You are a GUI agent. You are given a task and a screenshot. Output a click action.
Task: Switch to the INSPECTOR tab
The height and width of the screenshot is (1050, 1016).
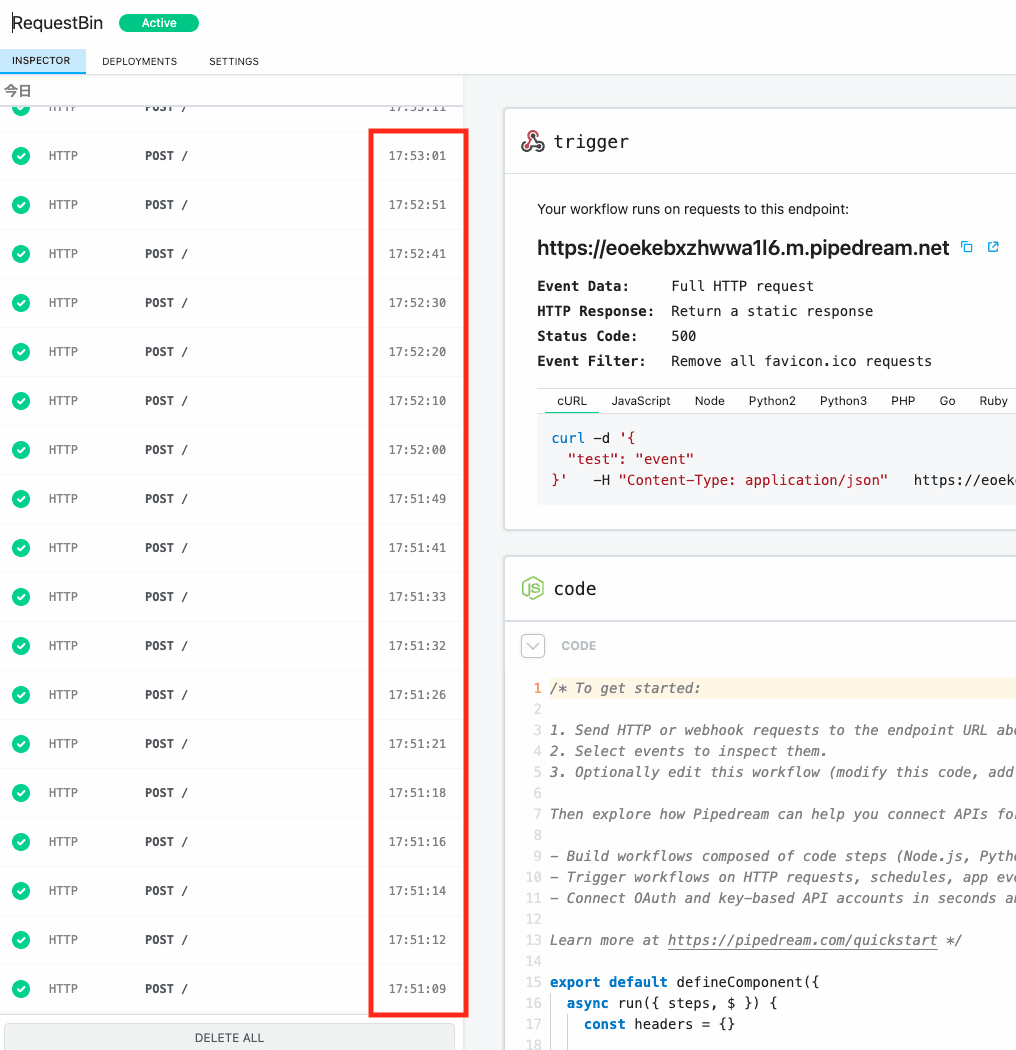click(x=42, y=61)
